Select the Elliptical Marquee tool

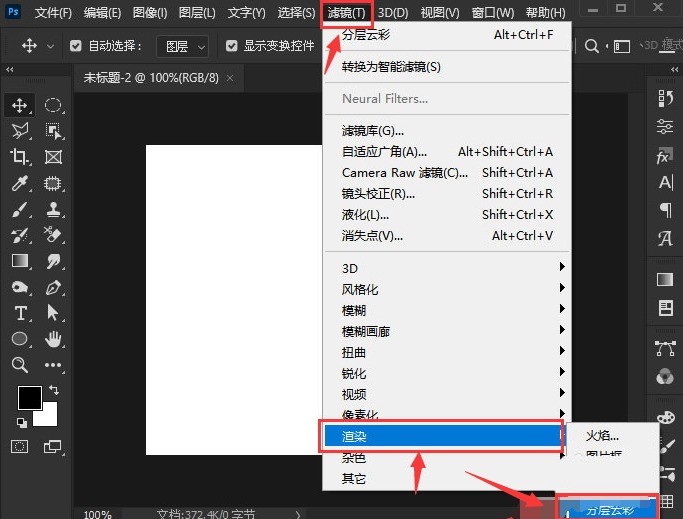tap(53, 105)
